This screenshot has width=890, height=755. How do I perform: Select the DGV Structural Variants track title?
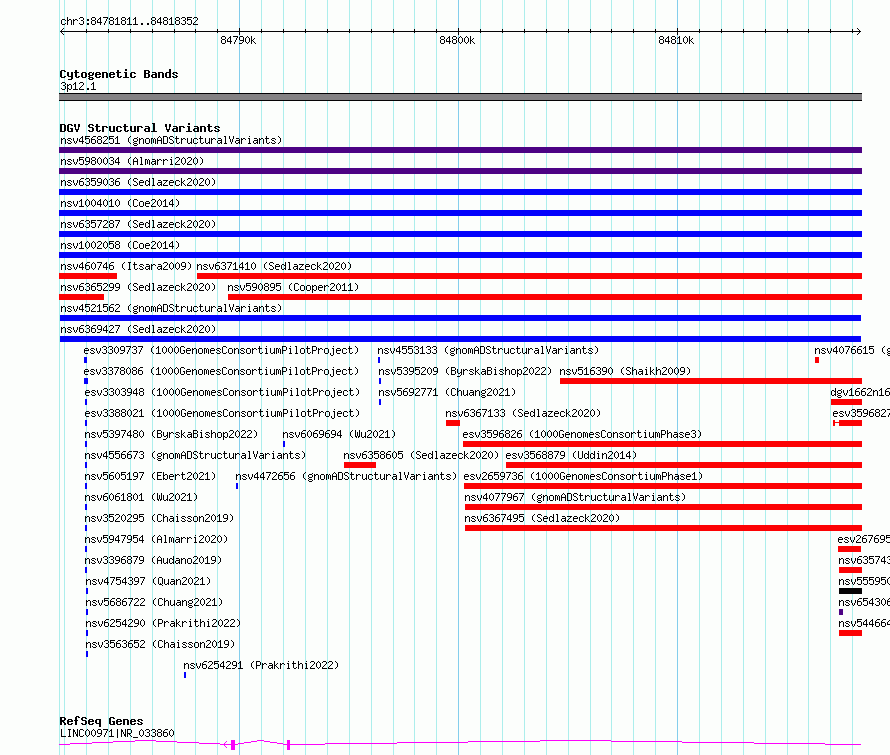tap(140, 128)
